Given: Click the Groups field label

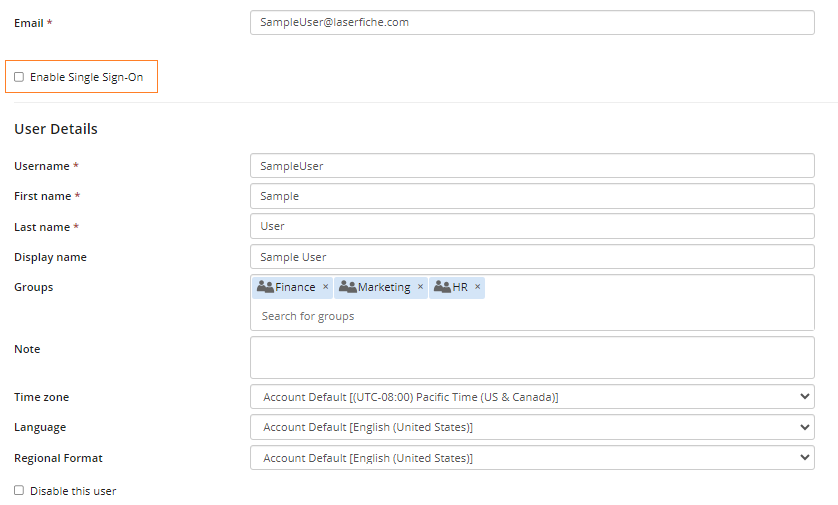Looking at the screenshot, I should (34, 287).
